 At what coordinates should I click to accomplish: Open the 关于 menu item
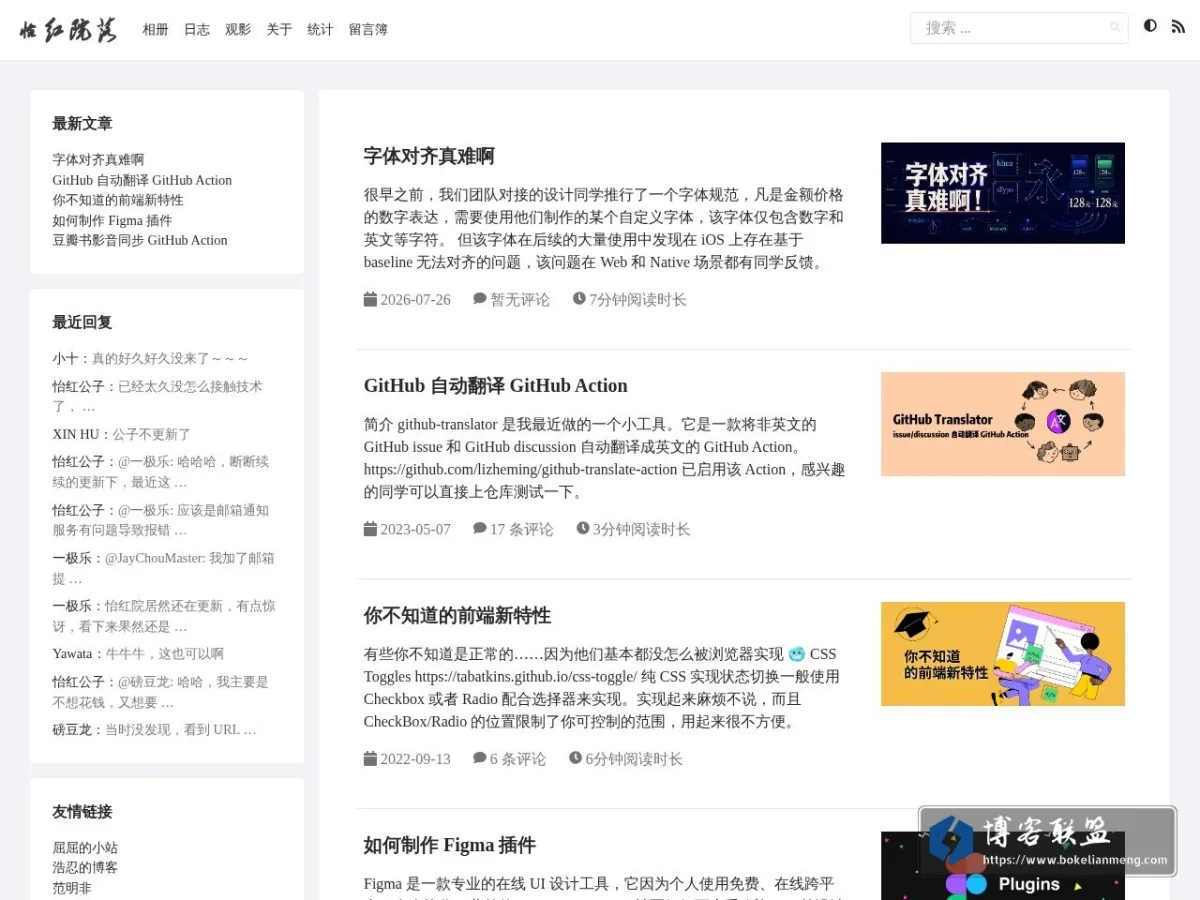click(x=279, y=30)
